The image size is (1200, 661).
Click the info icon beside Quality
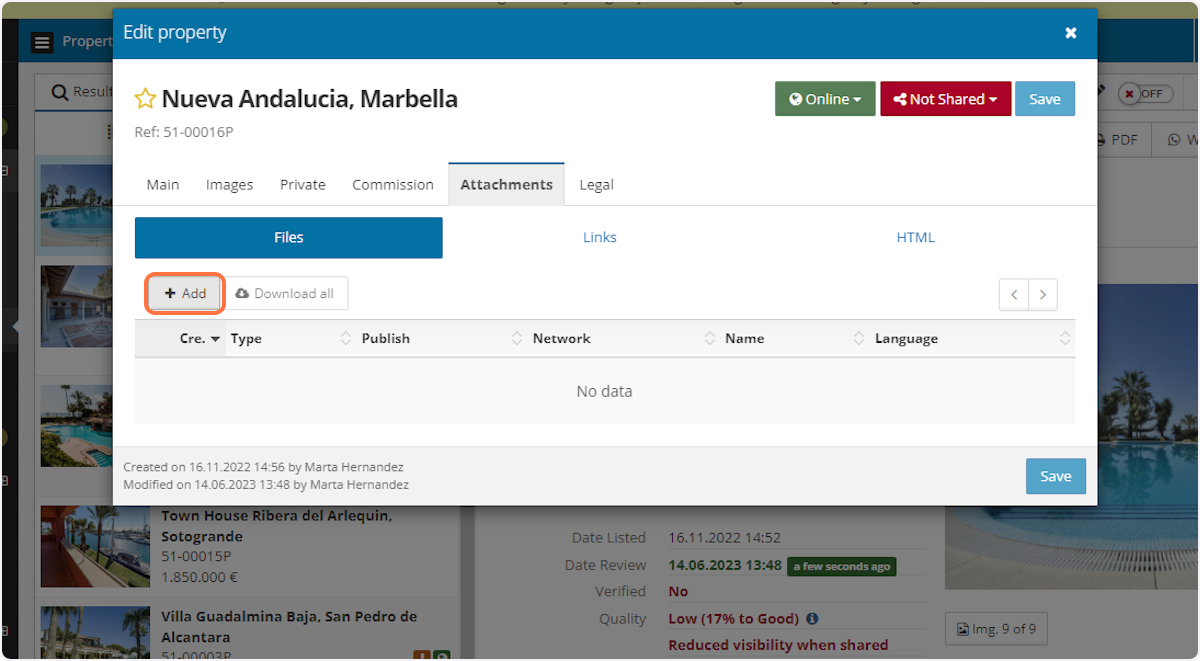812,619
